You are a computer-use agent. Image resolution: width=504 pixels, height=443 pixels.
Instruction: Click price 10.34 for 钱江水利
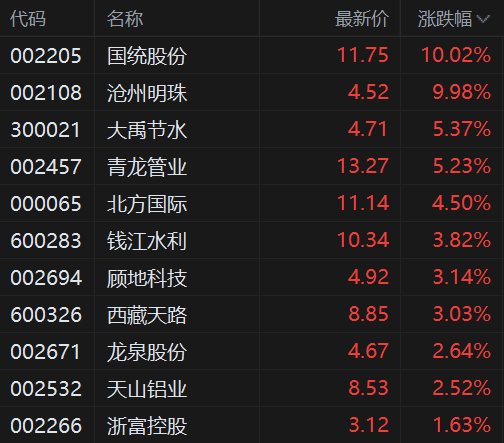(363, 240)
